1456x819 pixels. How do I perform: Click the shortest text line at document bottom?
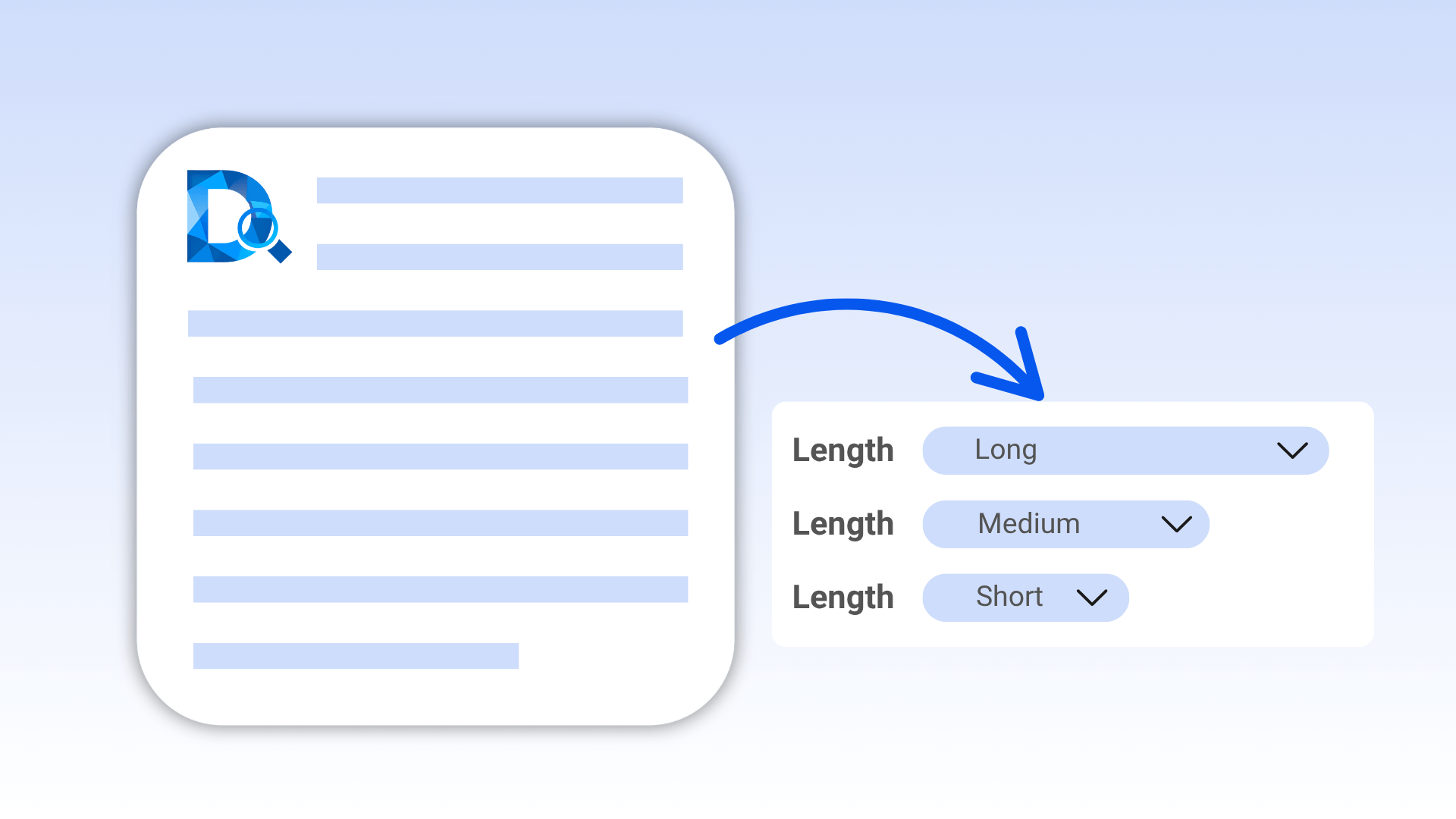356,656
